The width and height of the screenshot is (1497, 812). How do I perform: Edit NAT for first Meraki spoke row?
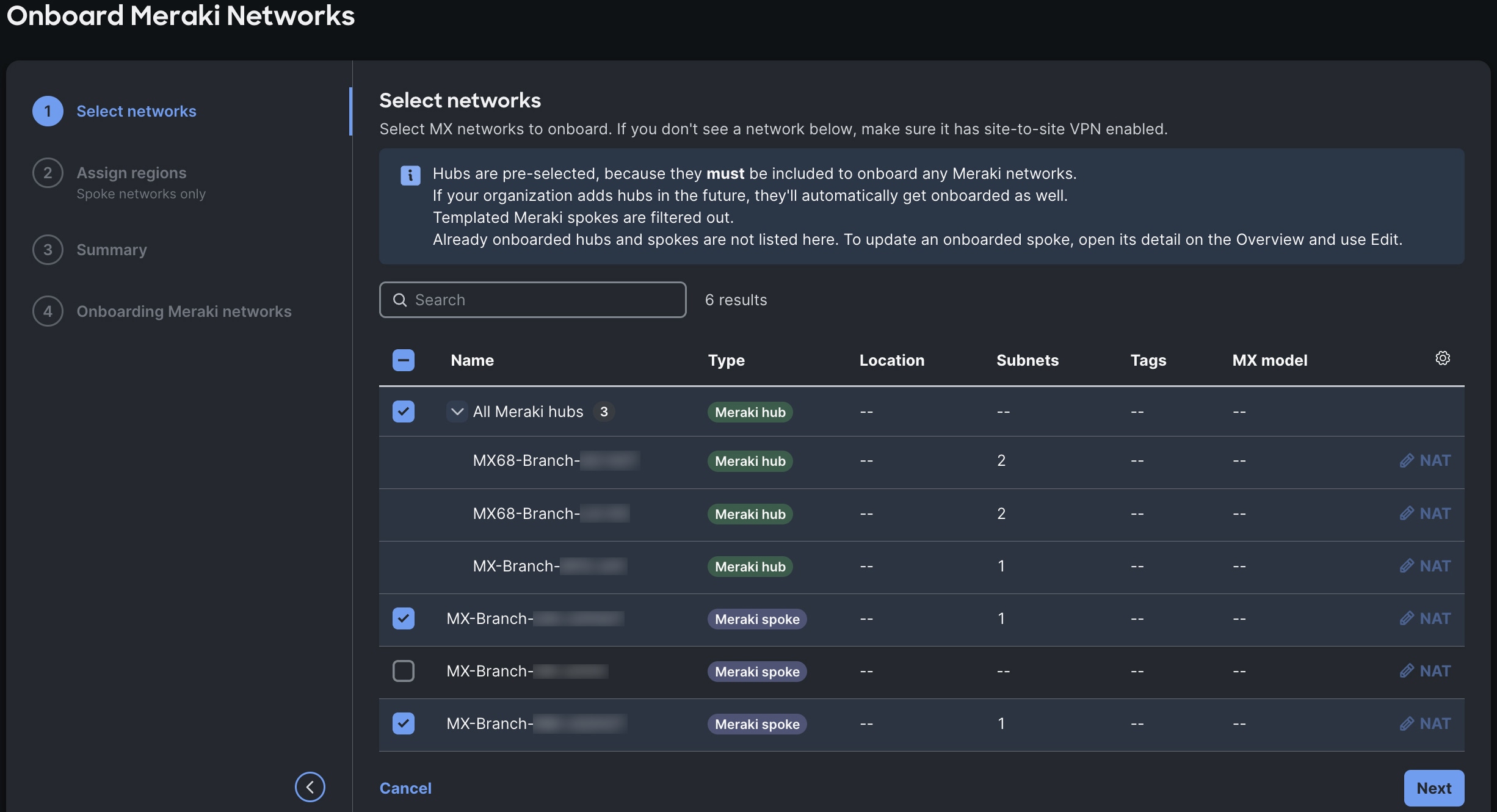[1425, 618]
